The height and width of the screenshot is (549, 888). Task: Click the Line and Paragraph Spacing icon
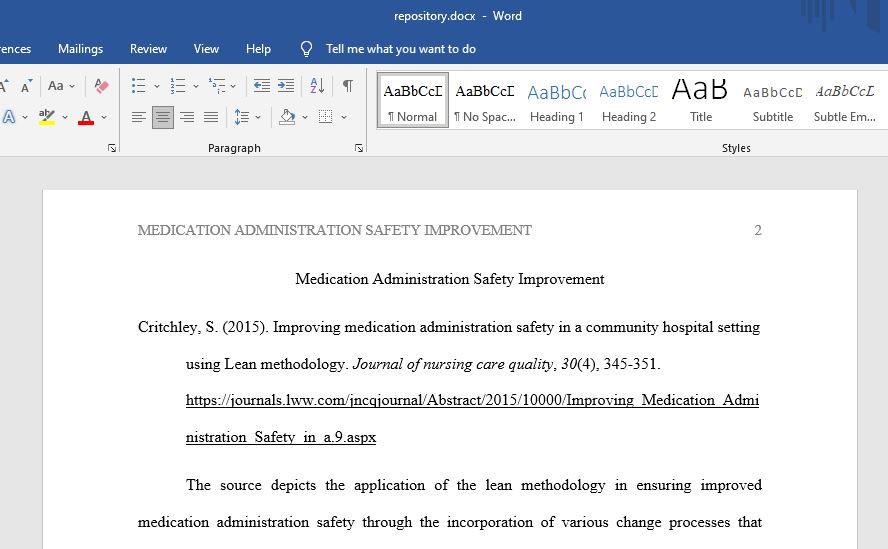[x=241, y=117]
